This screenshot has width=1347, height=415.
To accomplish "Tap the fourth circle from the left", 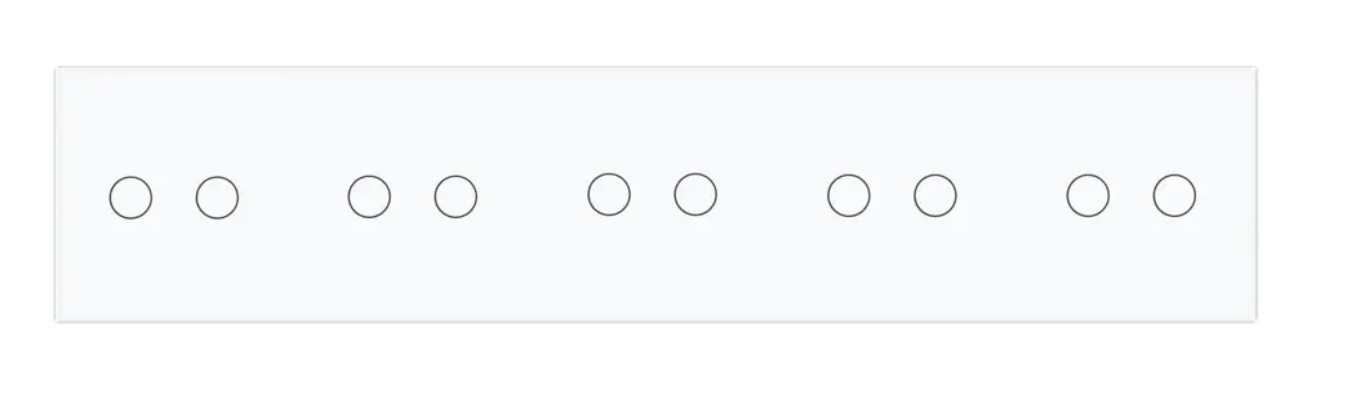I will click(x=456, y=196).
